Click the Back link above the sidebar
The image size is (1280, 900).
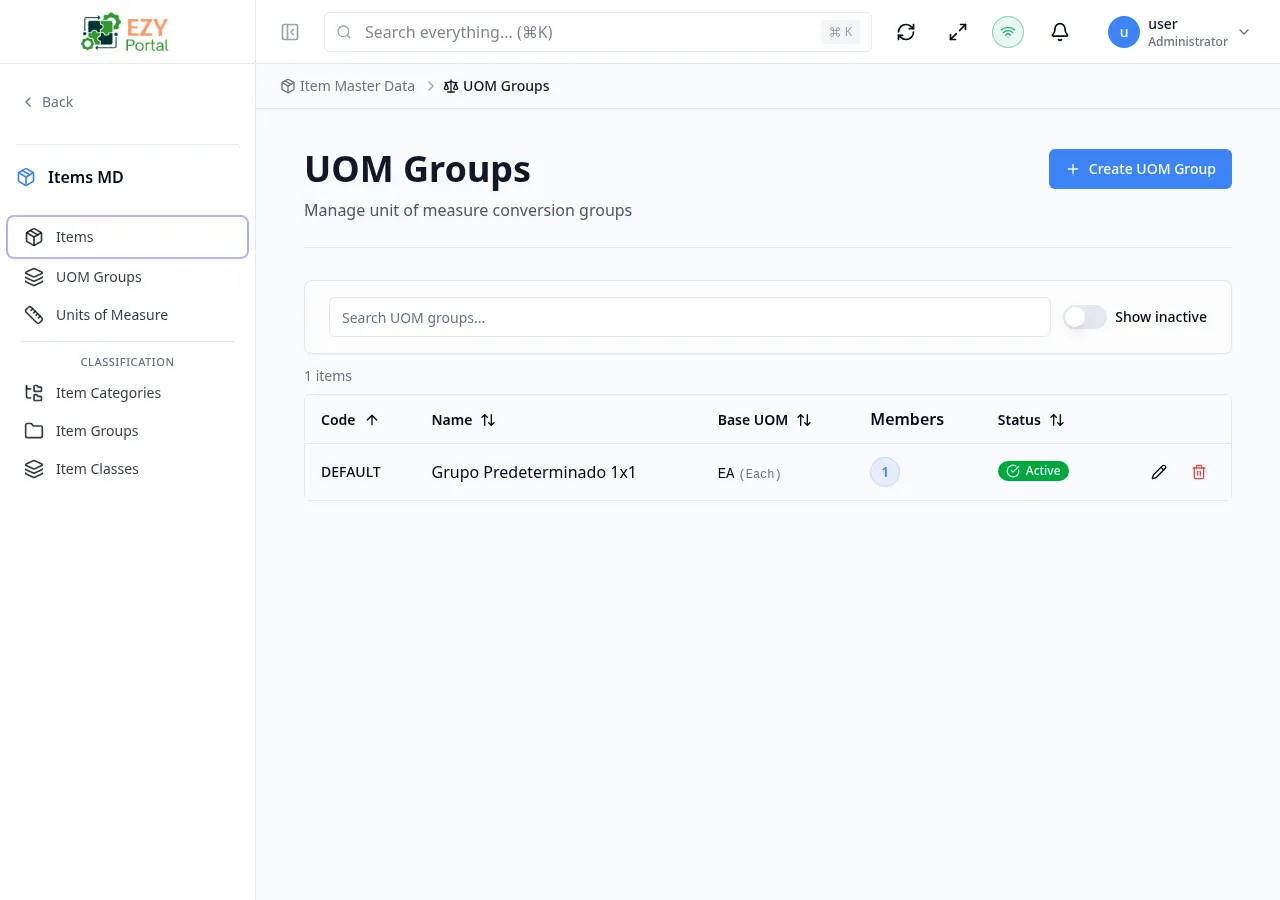(x=48, y=101)
